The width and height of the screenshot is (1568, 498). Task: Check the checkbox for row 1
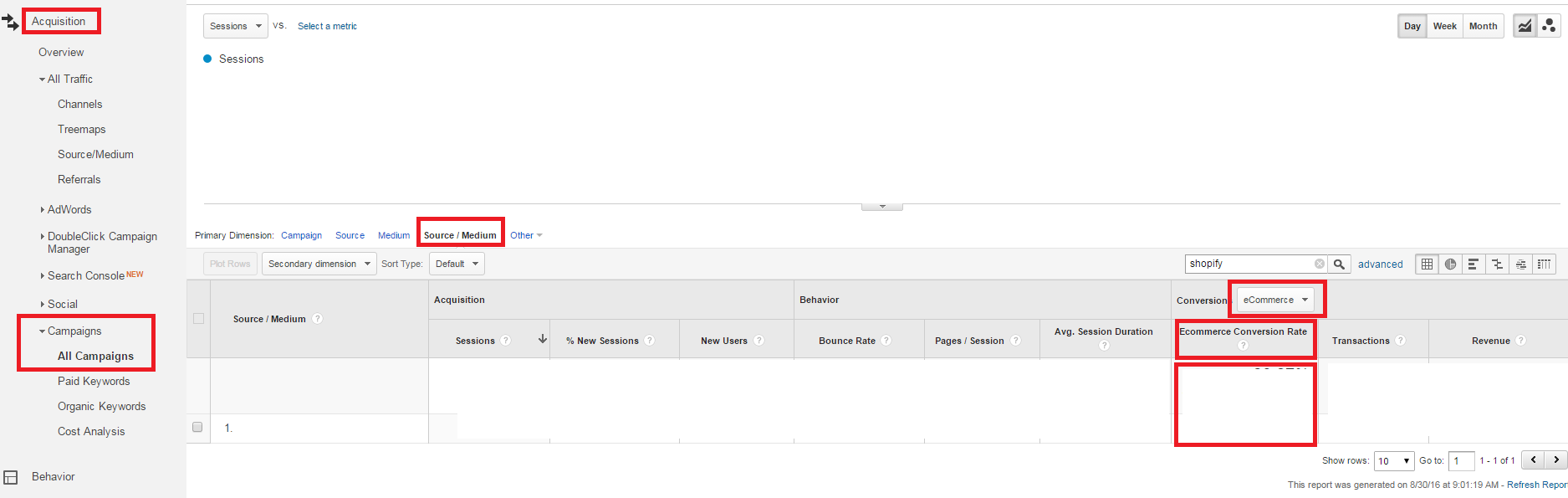point(197,427)
